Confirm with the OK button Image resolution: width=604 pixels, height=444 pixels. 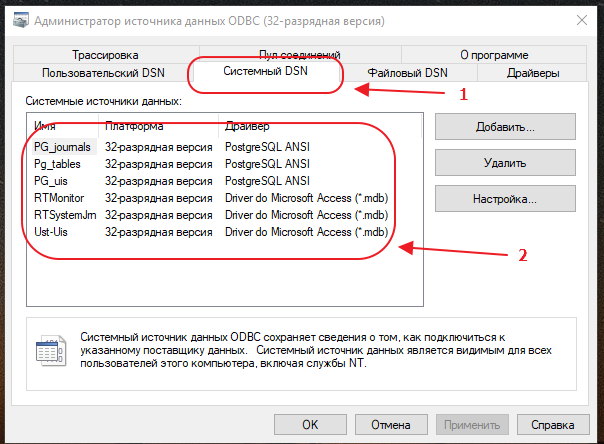310,424
